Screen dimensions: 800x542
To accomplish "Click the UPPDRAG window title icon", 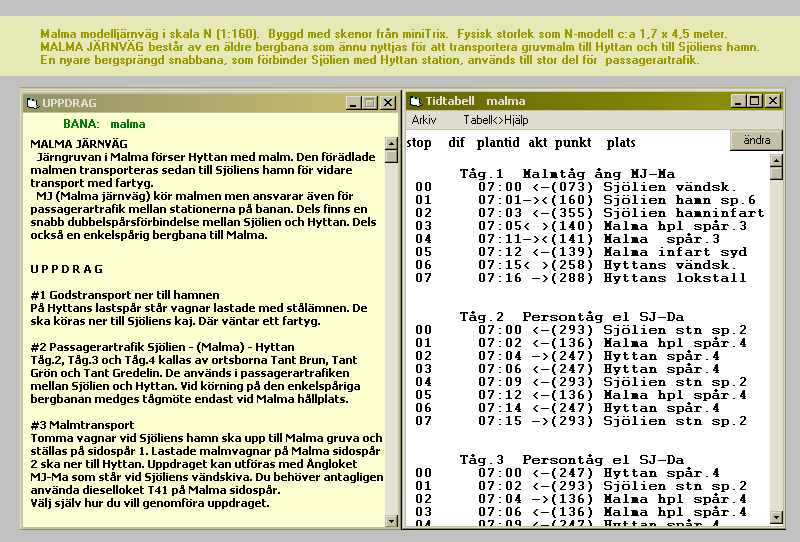I will [x=32, y=103].
